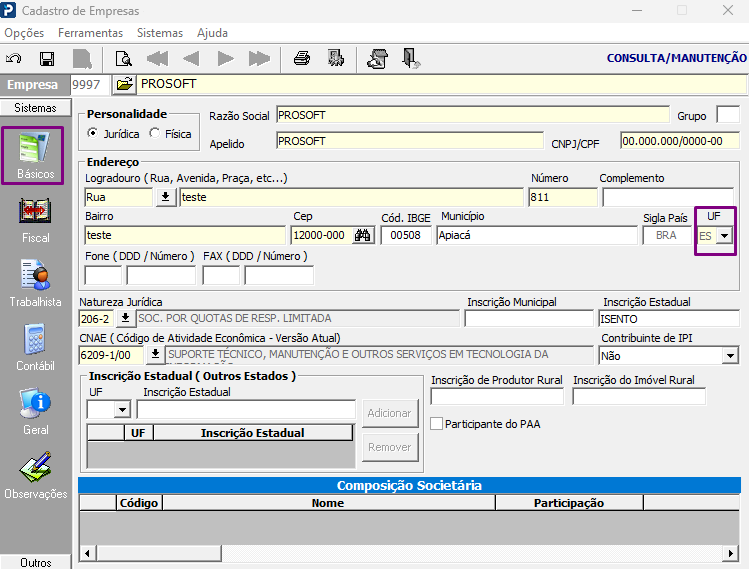Click the Cód. IBGE field 00508
This screenshot has height=569, width=749.
tap(406, 235)
